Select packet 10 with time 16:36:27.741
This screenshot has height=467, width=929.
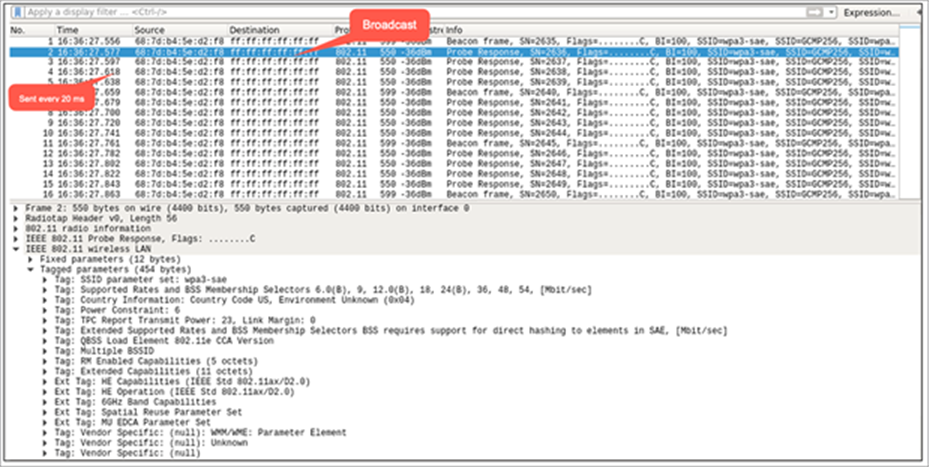click(454, 133)
